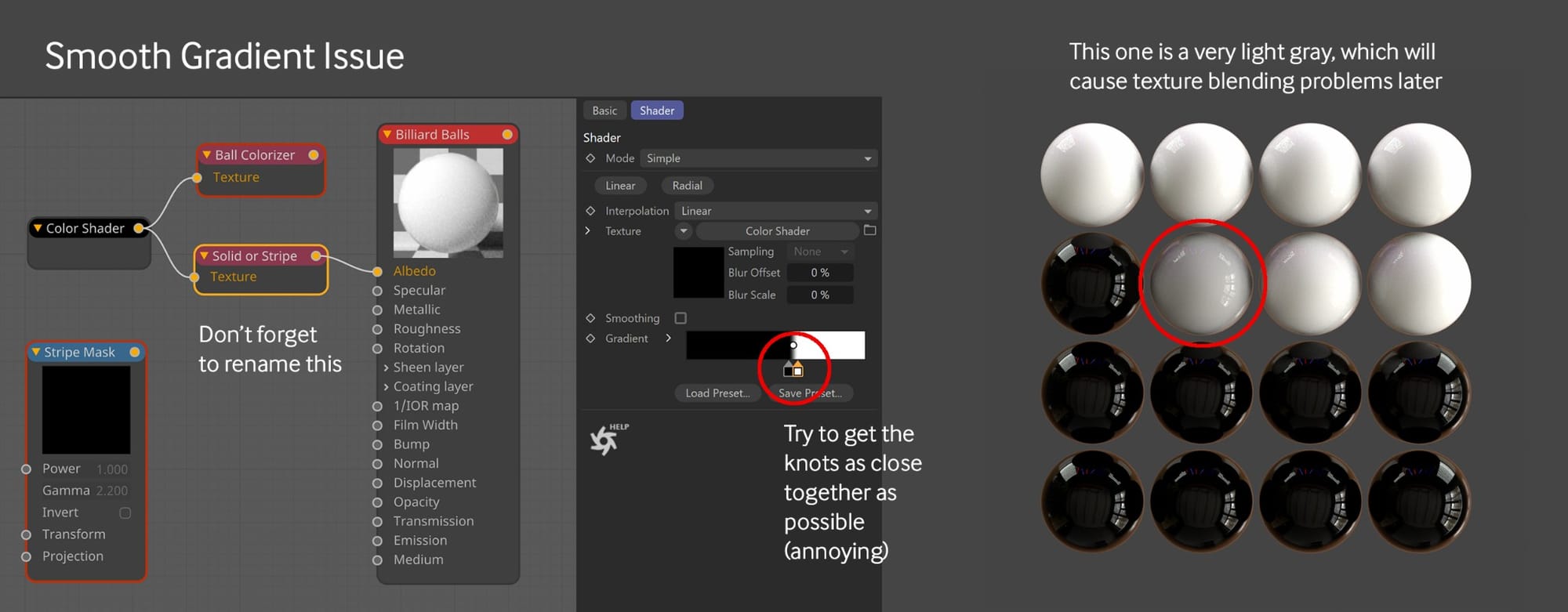Click the Load Preset button
Image resolution: width=1568 pixels, height=612 pixels.
(717, 393)
